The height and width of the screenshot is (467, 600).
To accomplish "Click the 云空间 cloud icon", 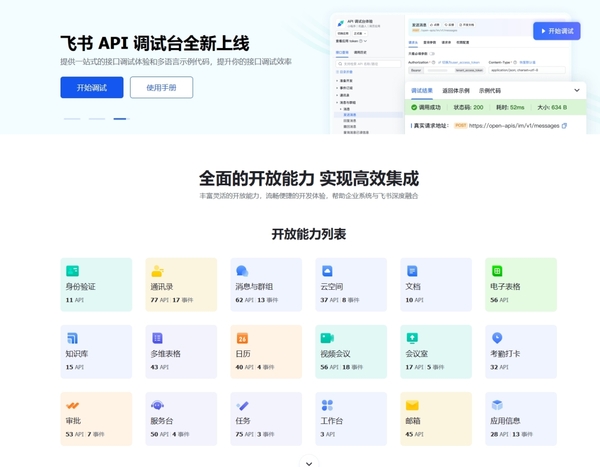I will coord(327,271).
